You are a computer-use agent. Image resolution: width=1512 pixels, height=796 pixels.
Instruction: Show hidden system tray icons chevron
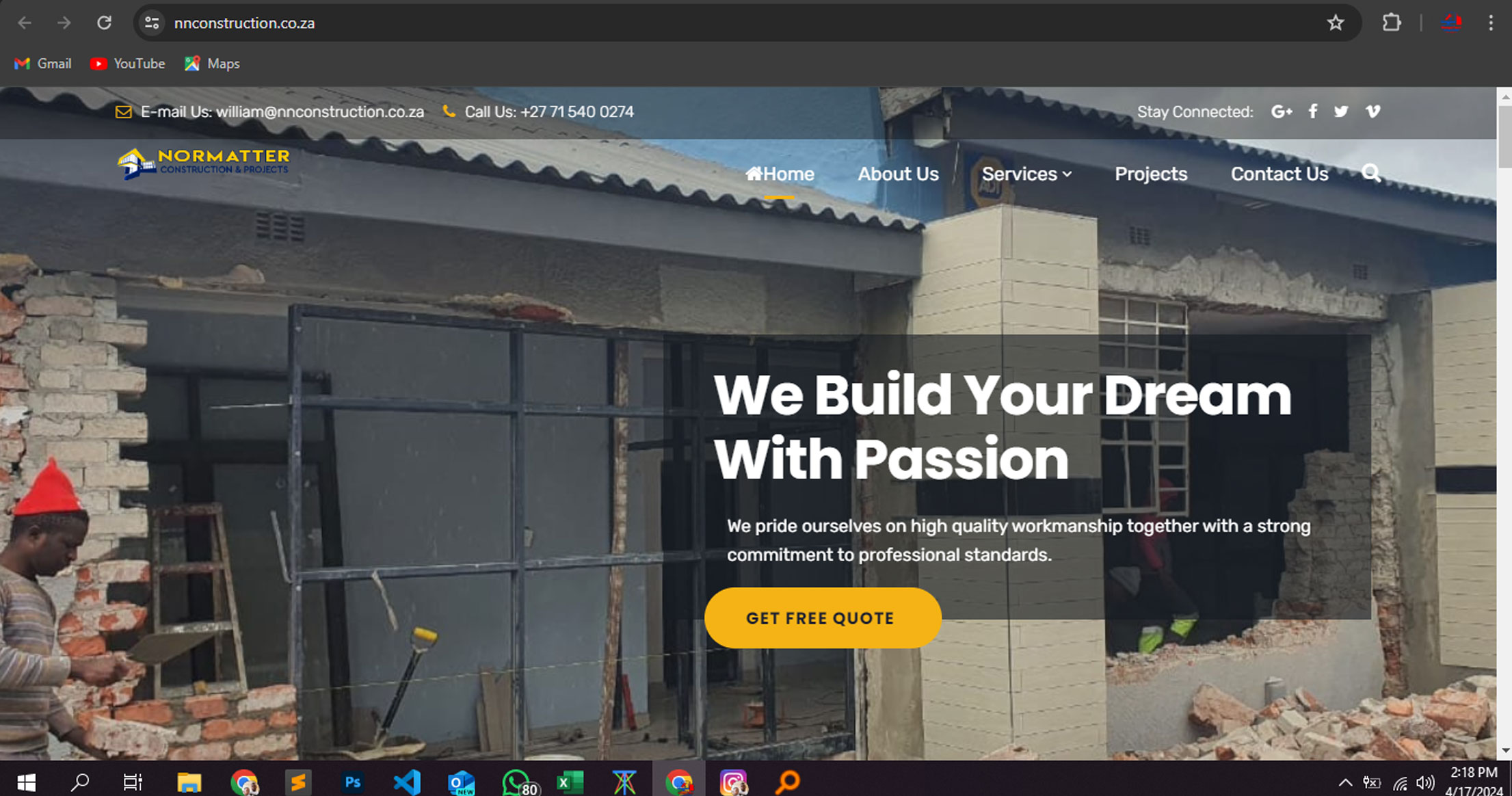click(x=1344, y=782)
